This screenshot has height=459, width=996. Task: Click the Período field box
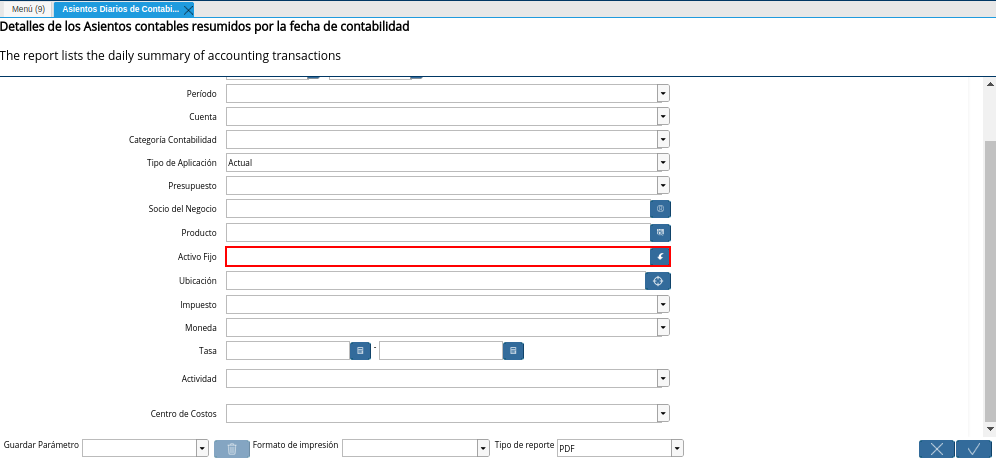tap(441, 93)
